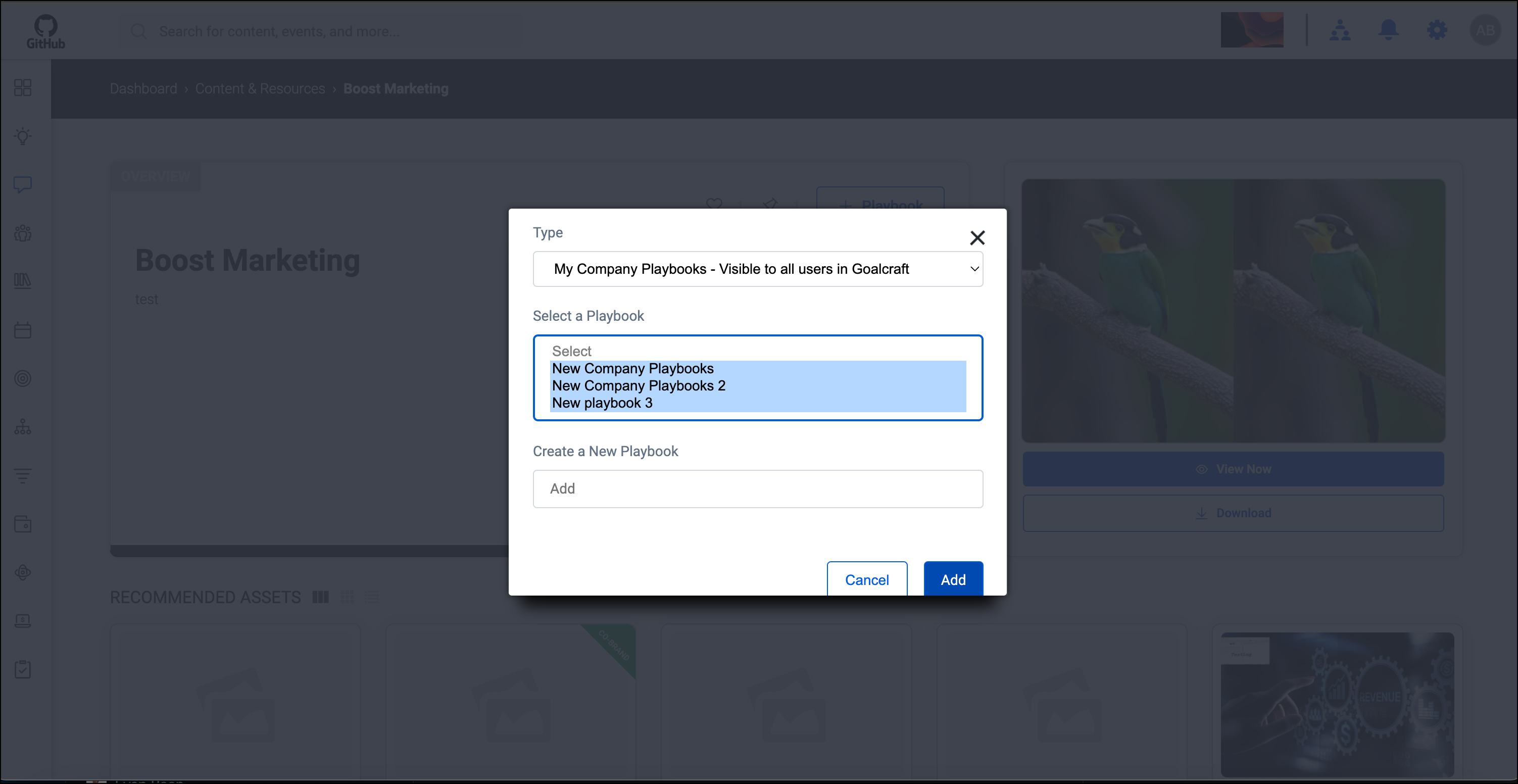Click the Cancel button
The height and width of the screenshot is (784, 1518).
867,579
